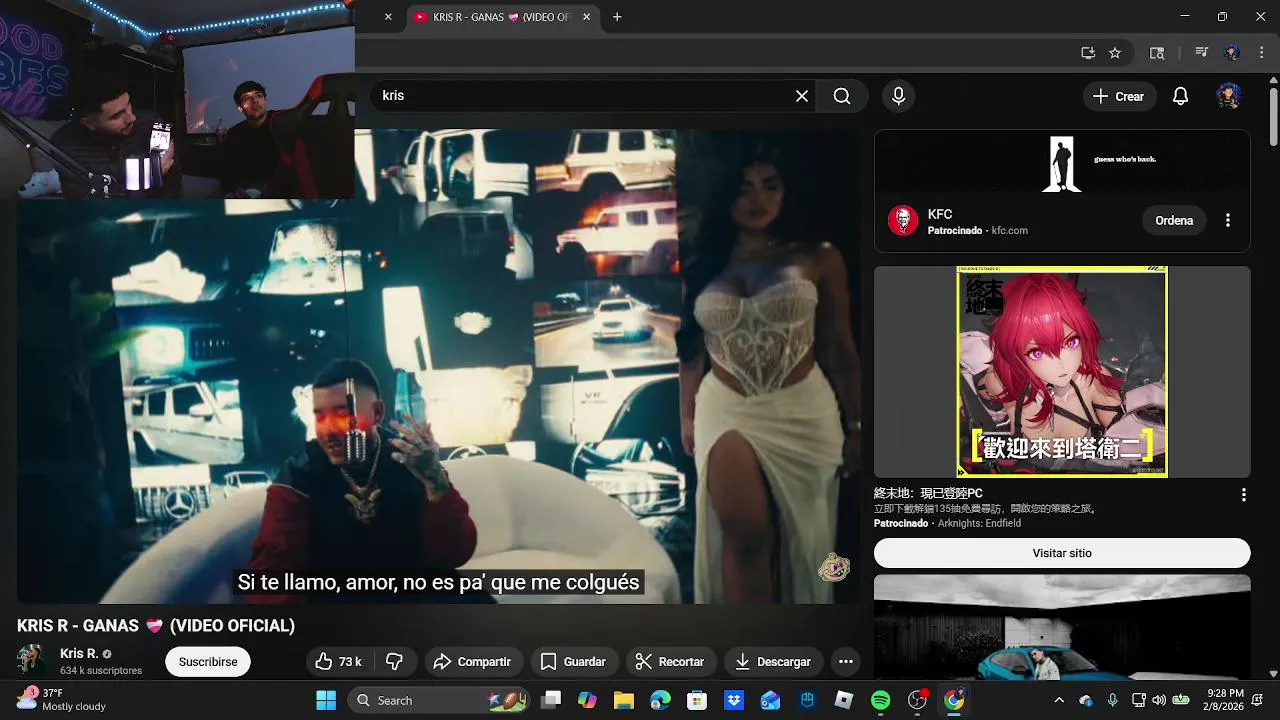Dislike the video with thumbs down

(x=395, y=662)
